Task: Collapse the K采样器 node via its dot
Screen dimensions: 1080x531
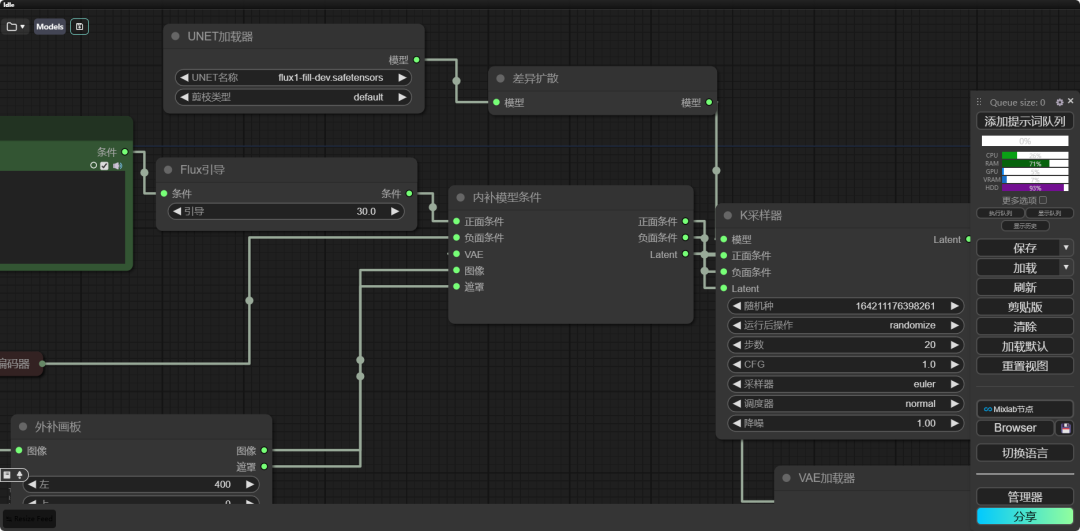Action: (x=727, y=216)
